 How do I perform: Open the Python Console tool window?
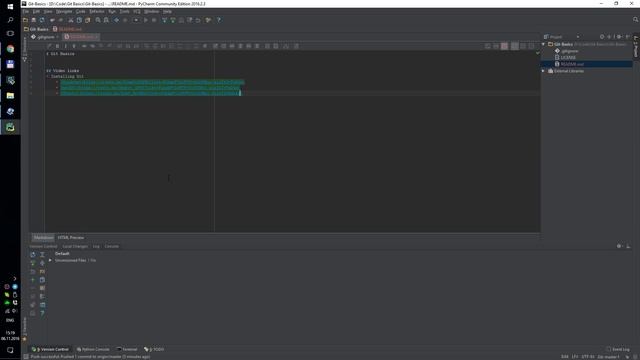[93, 349]
